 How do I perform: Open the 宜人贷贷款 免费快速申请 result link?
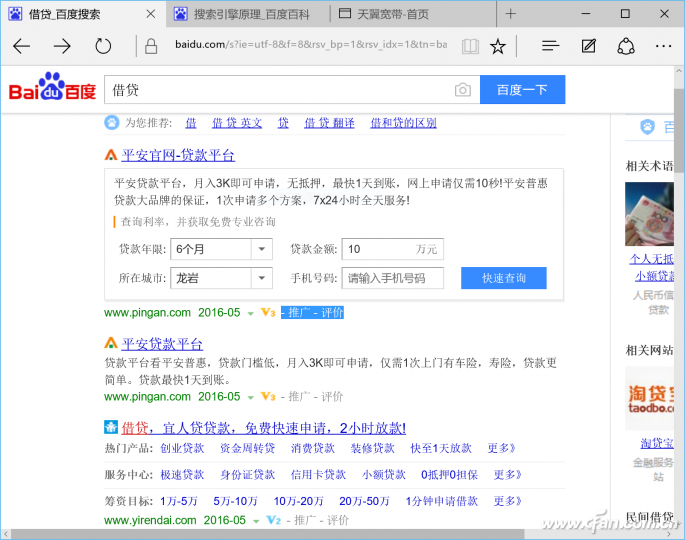pos(263,428)
